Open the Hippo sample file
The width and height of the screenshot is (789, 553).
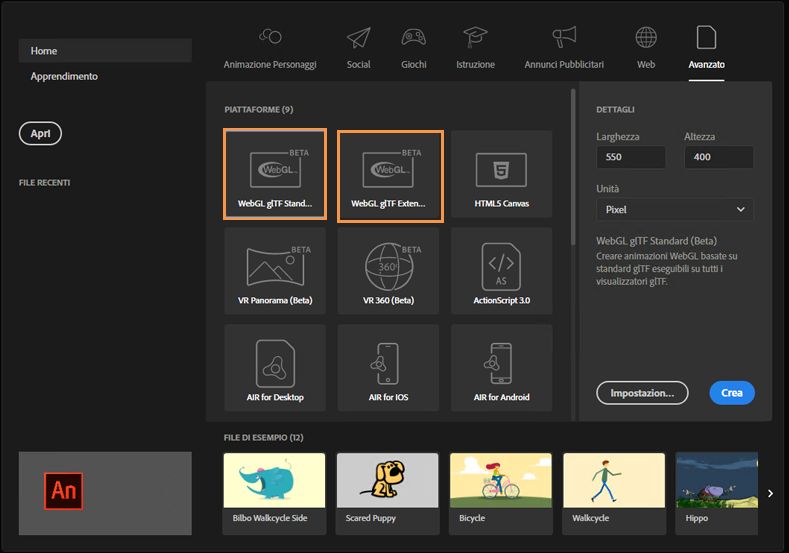pos(717,494)
